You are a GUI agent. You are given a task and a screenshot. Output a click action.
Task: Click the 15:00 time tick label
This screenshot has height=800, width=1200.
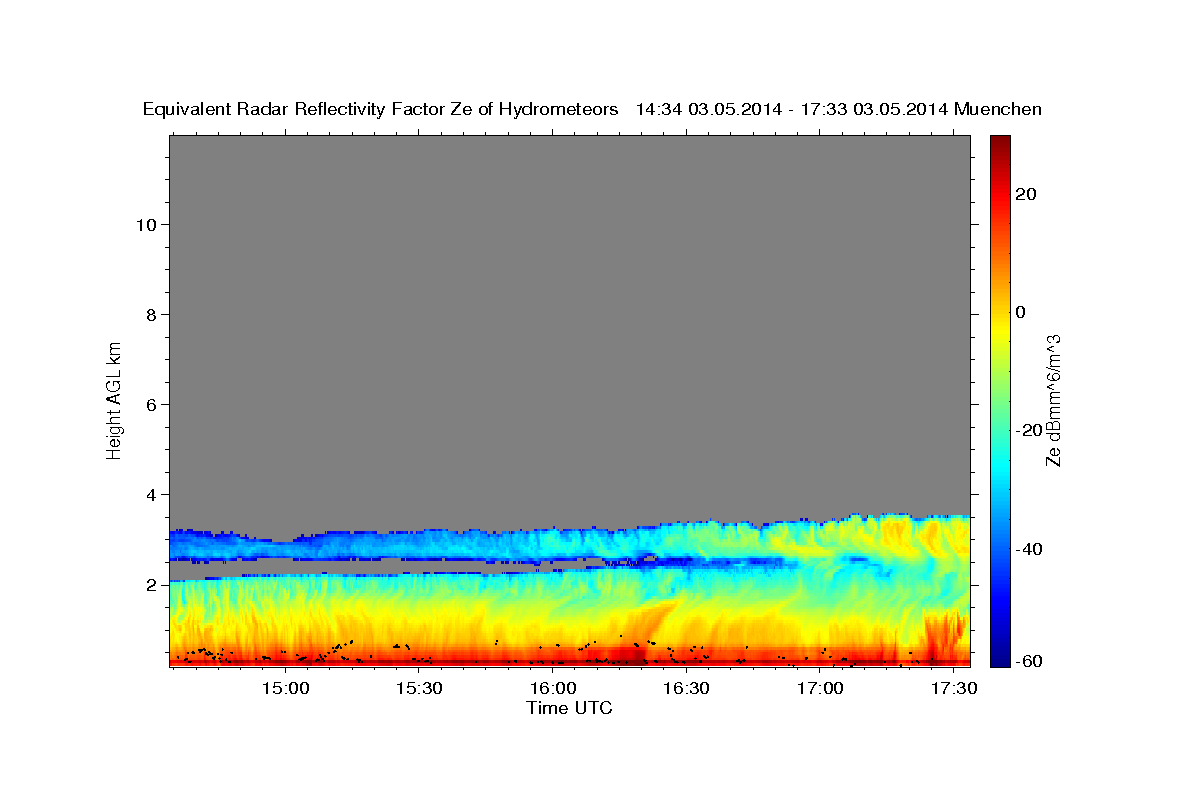pyautogui.click(x=286, y=689)
